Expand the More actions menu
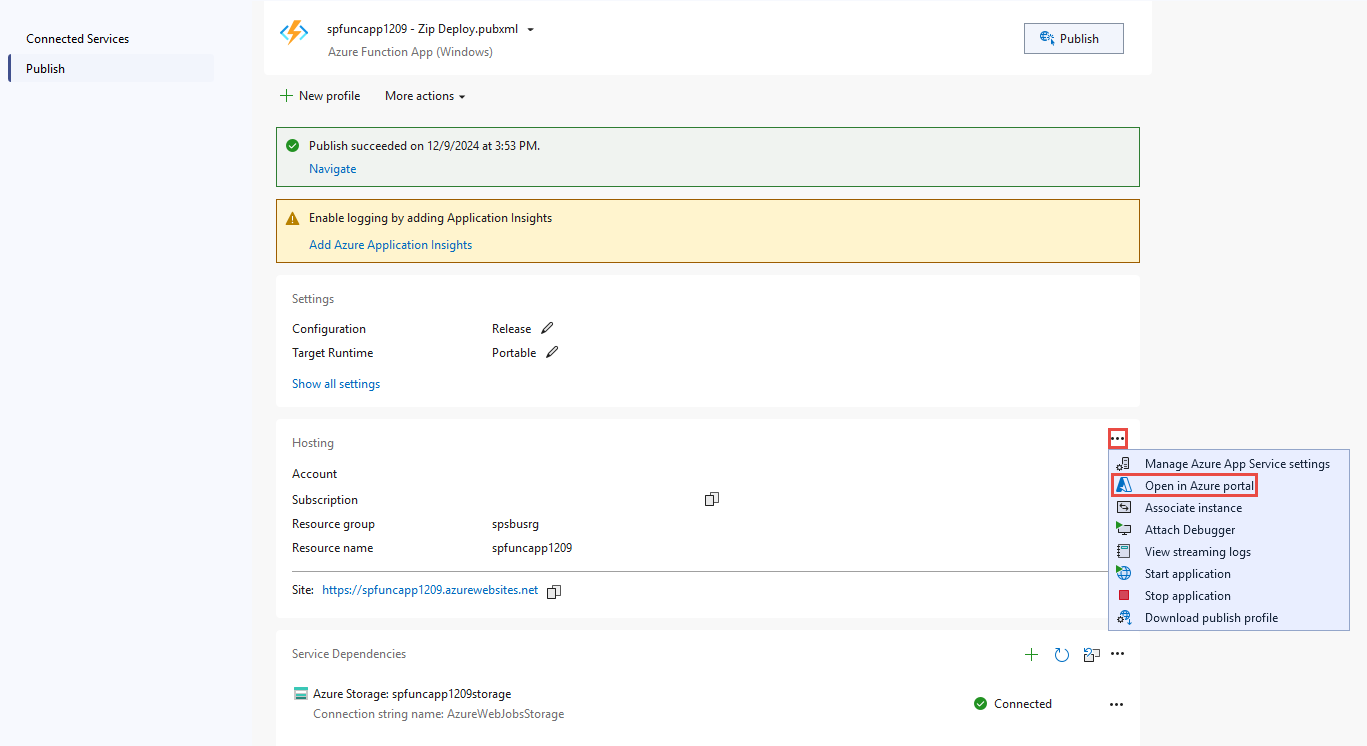The width and height of the screenshot is (1367, 746). (x=424, y=95)
